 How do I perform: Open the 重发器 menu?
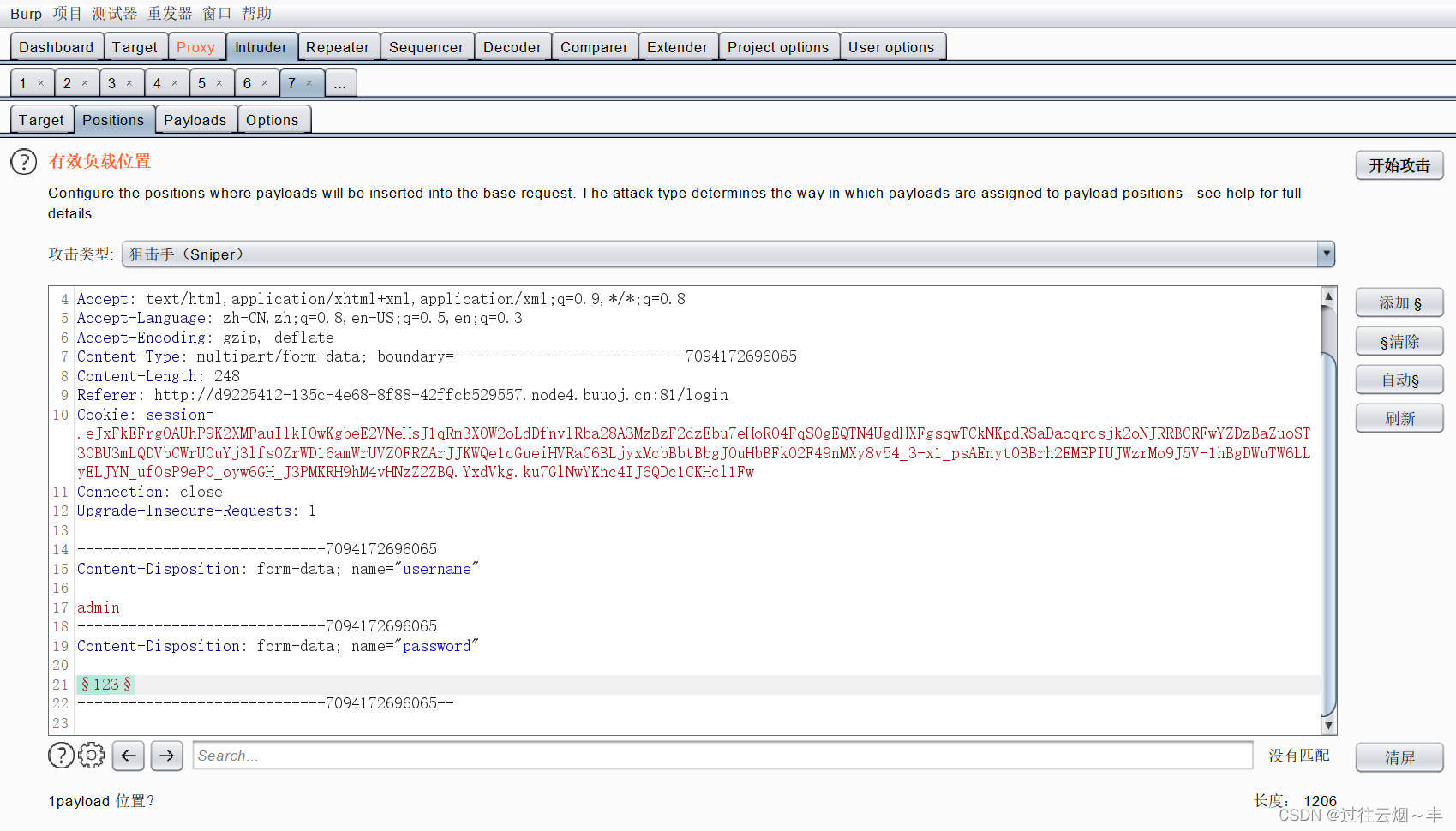point(170,14)
